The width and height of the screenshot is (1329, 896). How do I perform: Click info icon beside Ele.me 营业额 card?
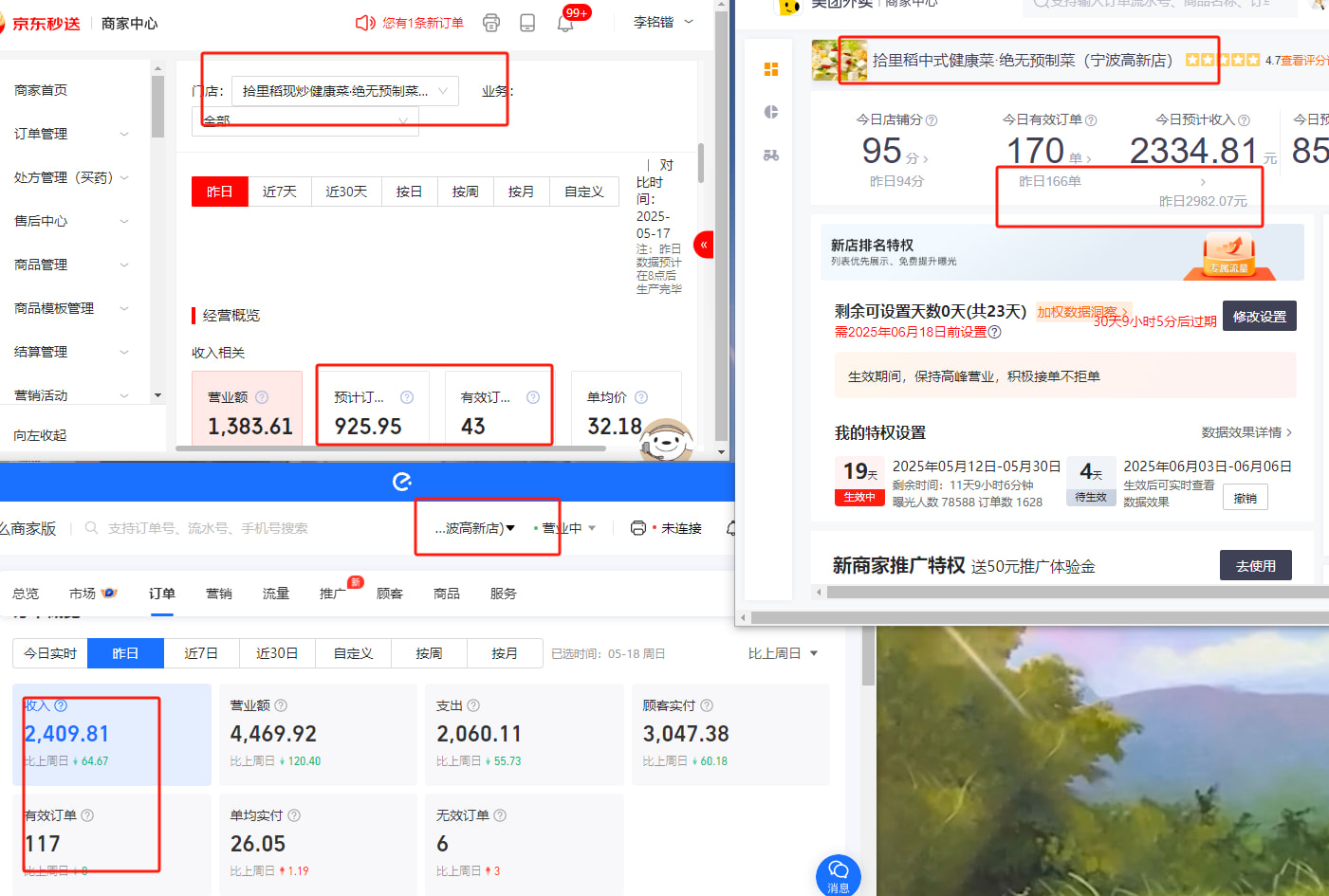281,705
